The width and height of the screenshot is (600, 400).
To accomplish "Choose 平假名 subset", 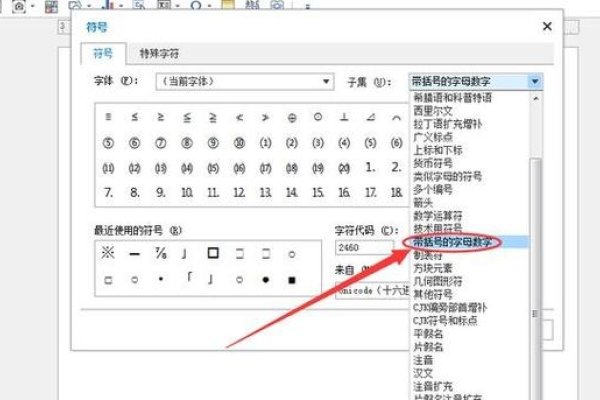I will click(x=428, y=334).
